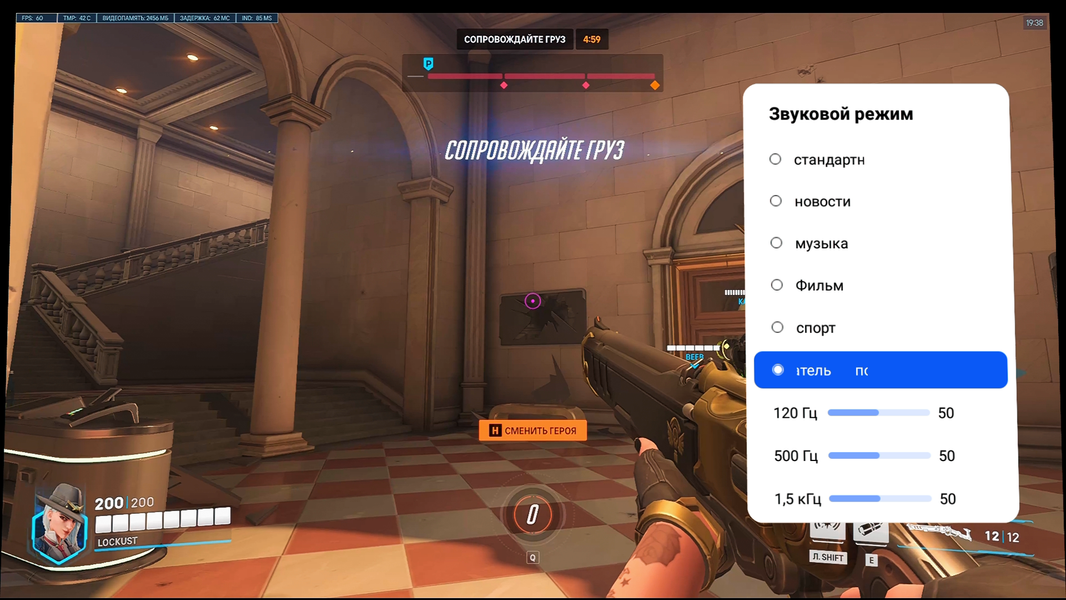
Task: Click the 120 Гц value 50
Action: (946, 412)
